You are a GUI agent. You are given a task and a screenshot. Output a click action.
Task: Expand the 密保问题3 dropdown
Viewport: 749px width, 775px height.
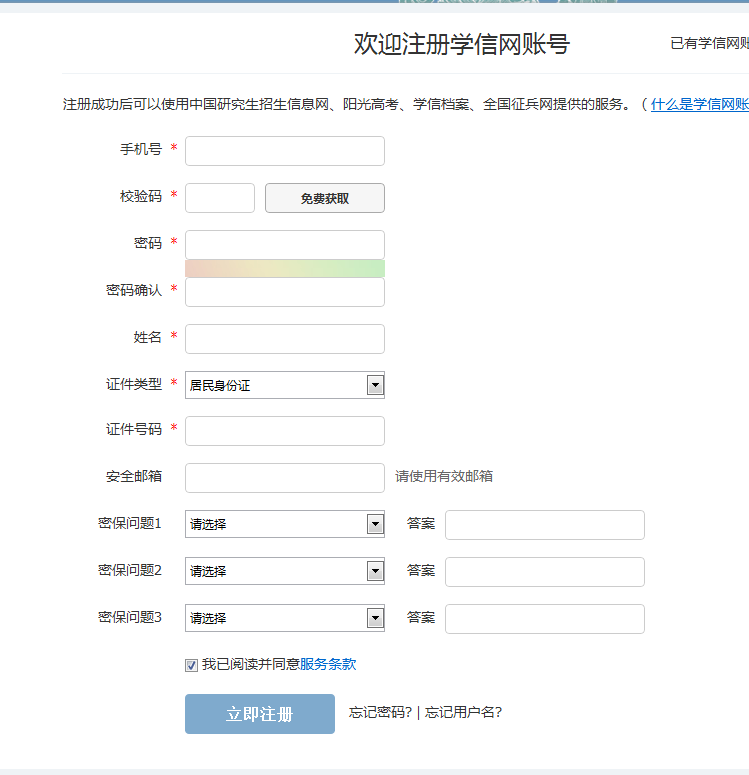tap(284, 618)
